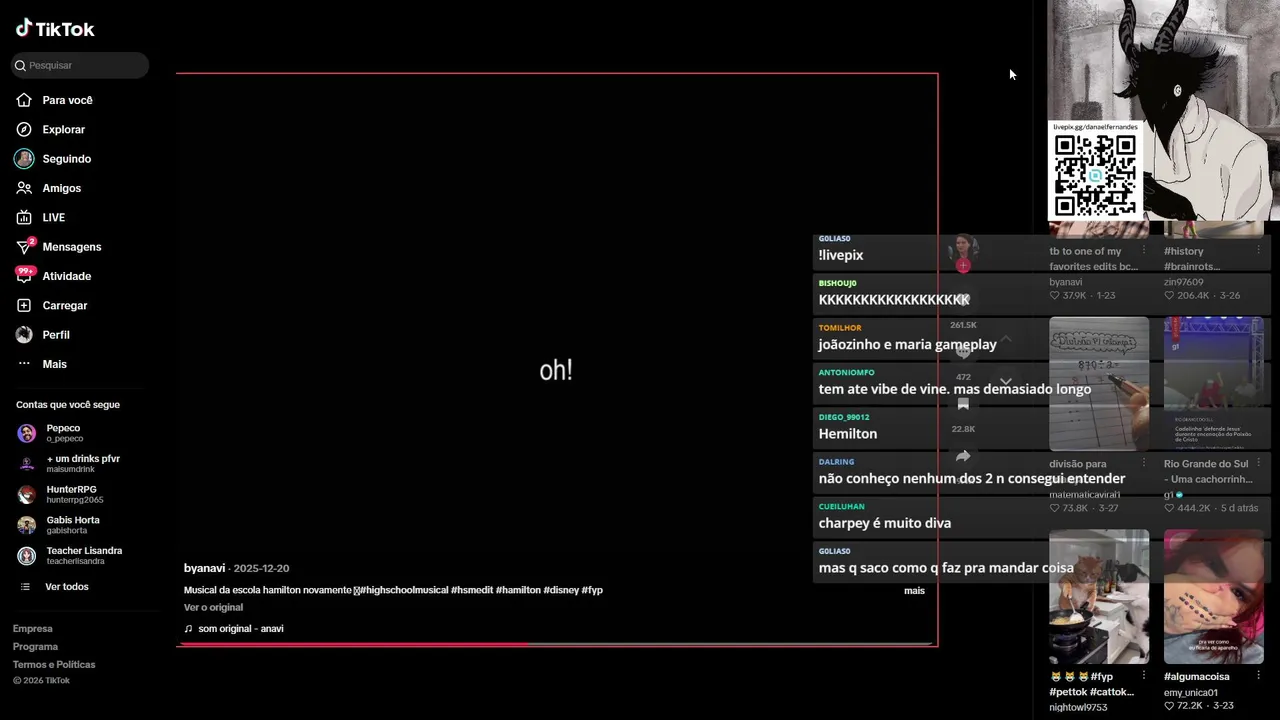Click the share arrow icon on video
This screenshot has height=720, width=1280.
coord(963,456)
